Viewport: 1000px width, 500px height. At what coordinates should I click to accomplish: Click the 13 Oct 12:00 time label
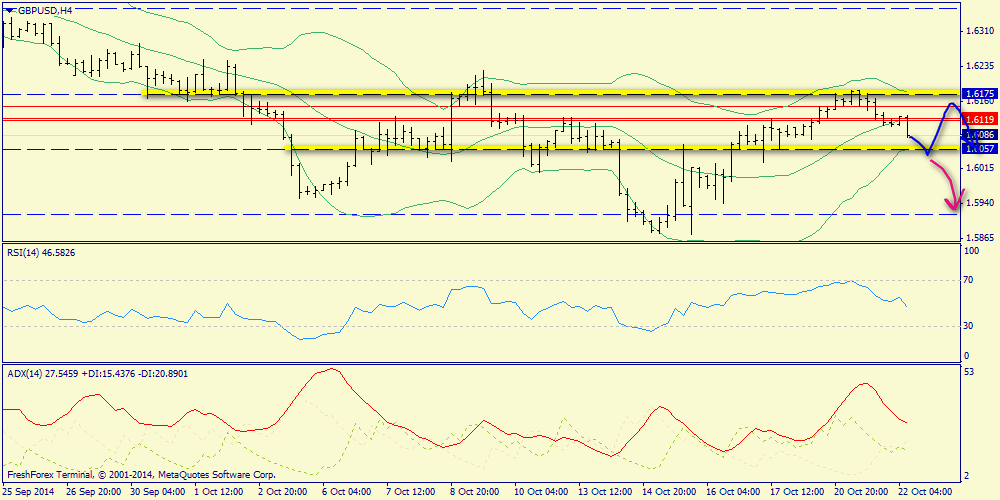tap(605, 493)
